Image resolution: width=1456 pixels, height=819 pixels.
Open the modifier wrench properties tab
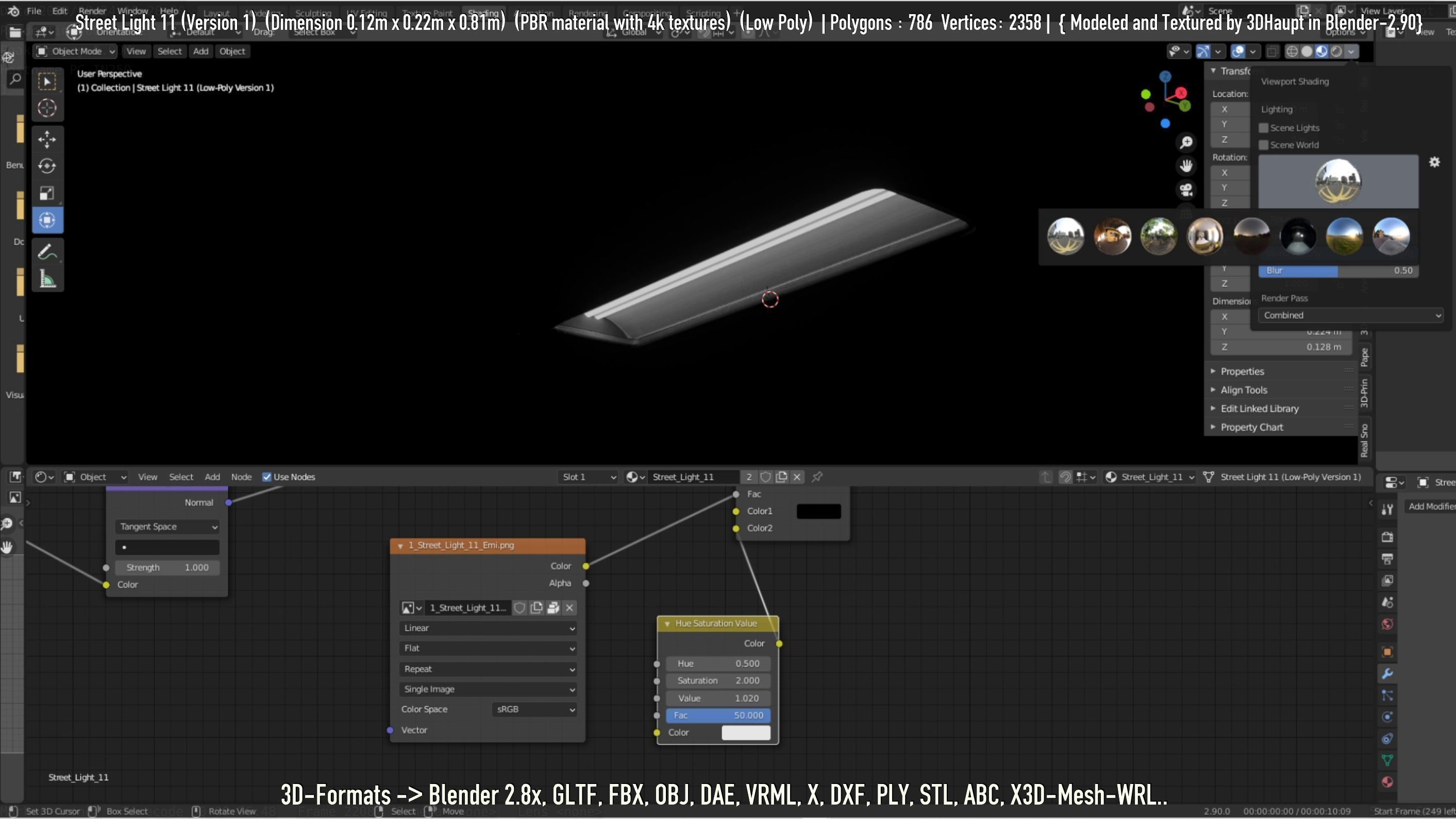[1387, 674]
